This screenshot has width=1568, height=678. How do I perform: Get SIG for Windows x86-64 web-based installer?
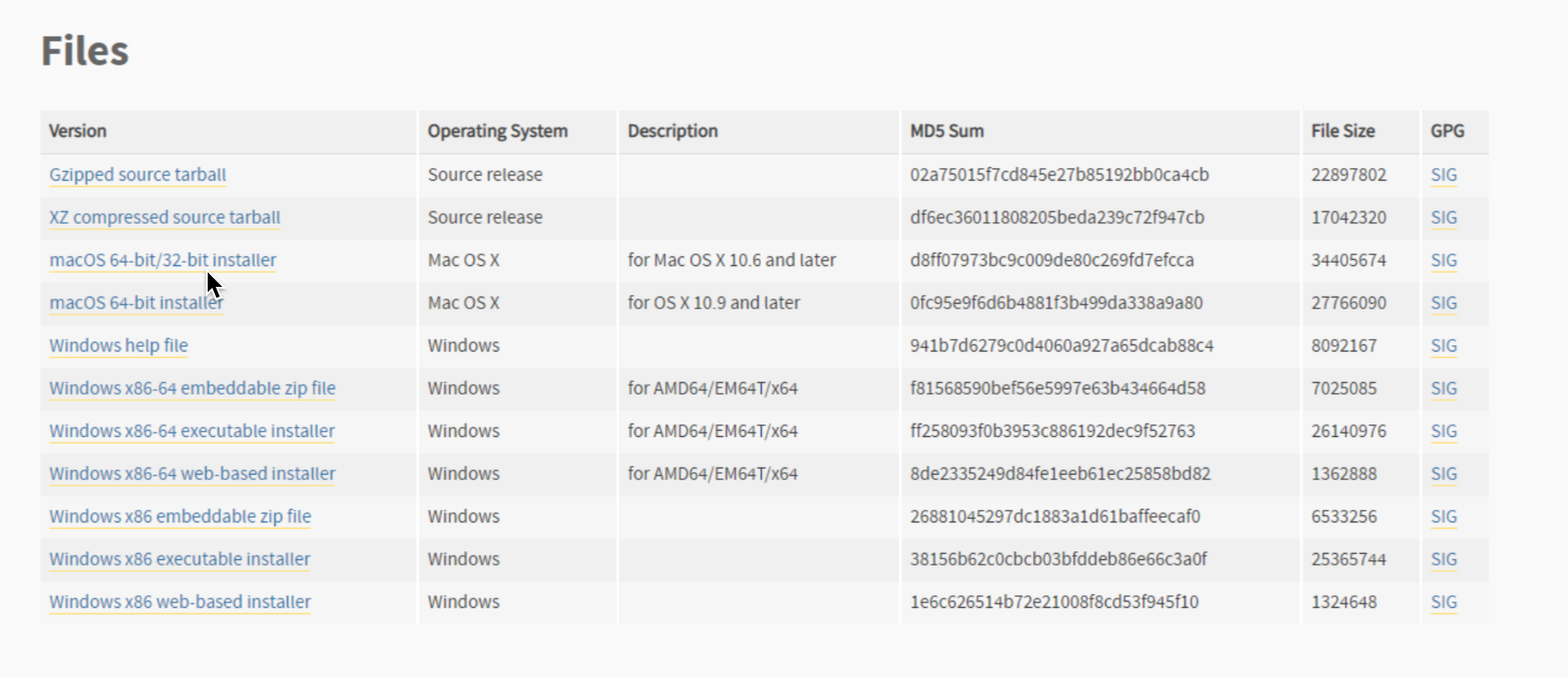1443,474
